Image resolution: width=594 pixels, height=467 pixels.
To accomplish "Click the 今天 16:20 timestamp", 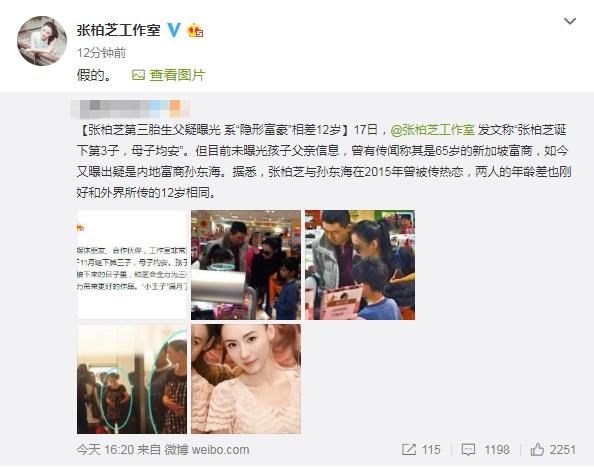I will 105,450.
